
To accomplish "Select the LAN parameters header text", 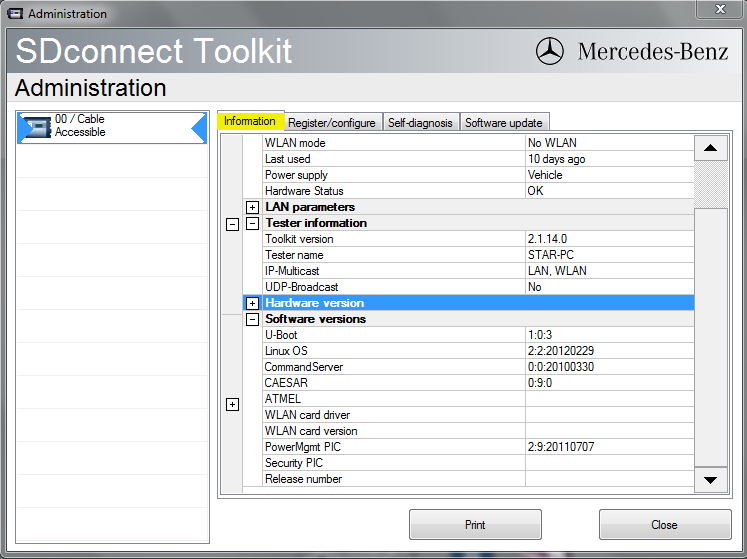I will tap(310, 207).
